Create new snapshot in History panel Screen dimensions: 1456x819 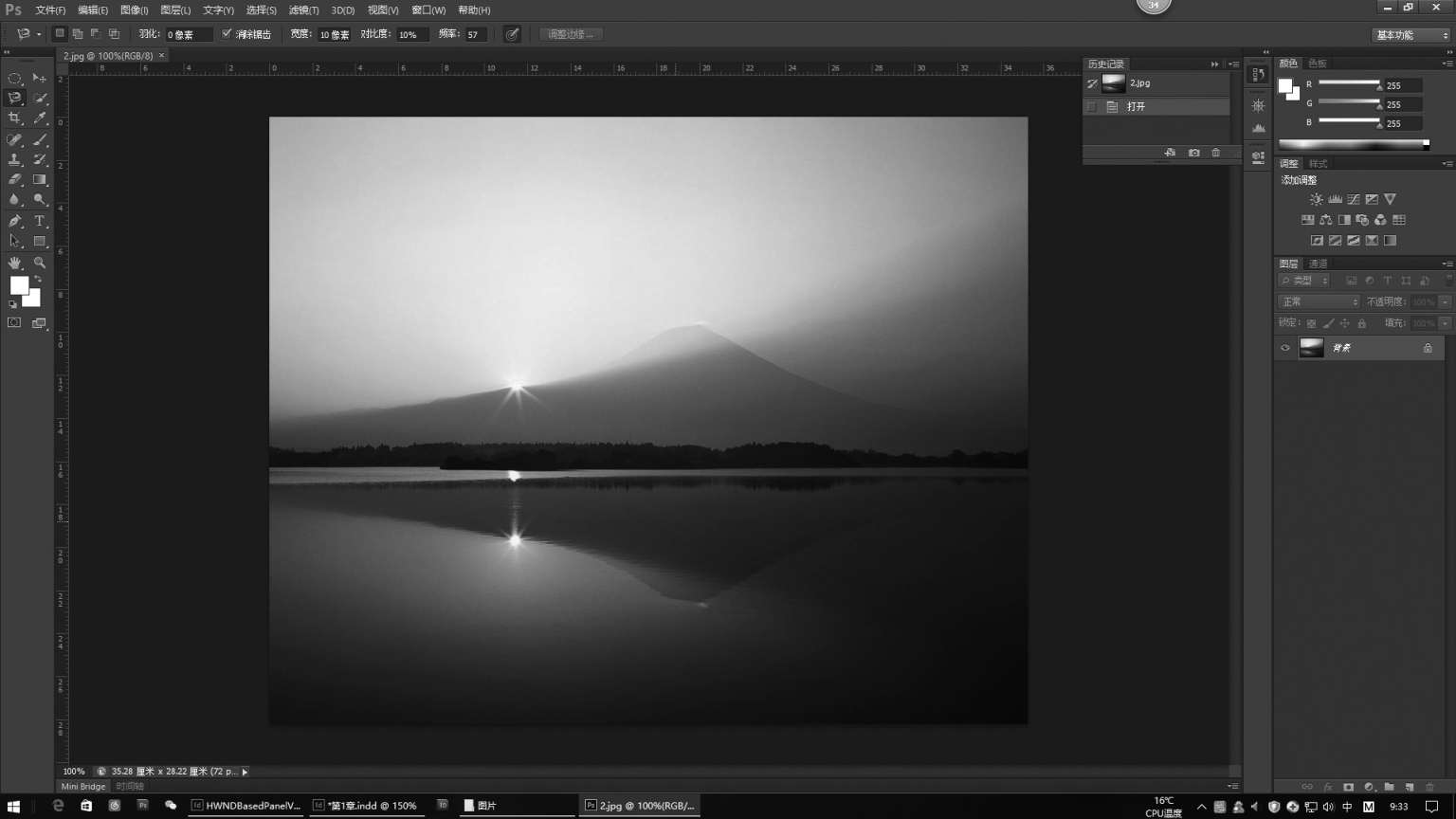point(1193,153)
